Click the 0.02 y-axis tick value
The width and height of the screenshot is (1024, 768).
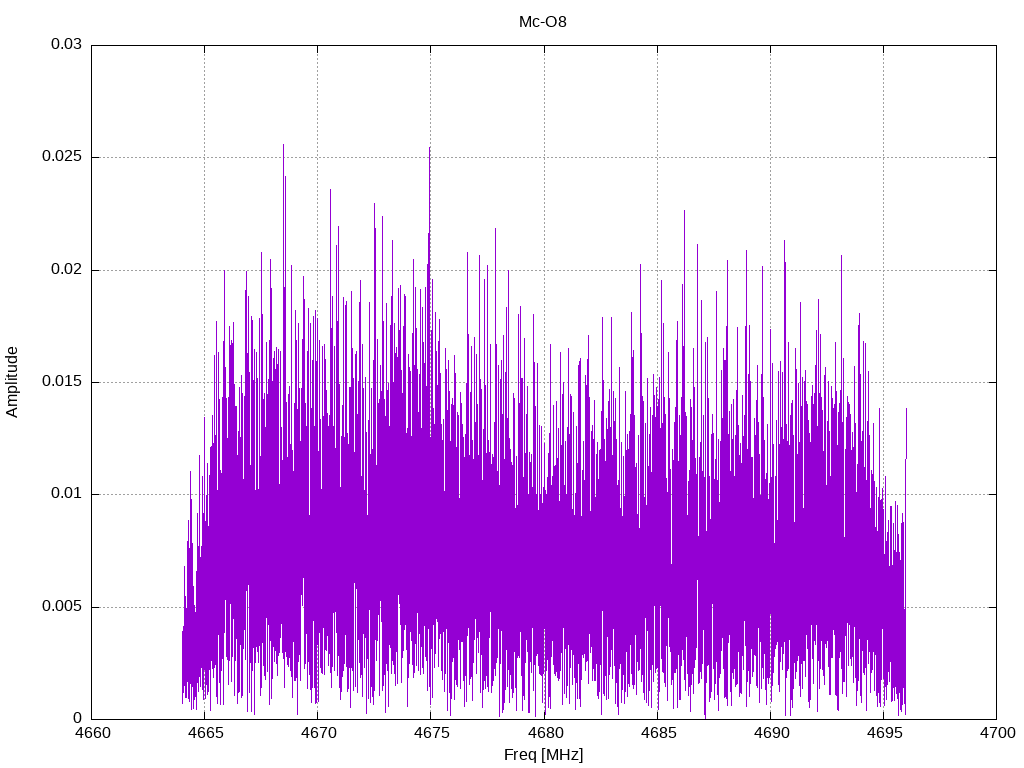pos(66,269)
